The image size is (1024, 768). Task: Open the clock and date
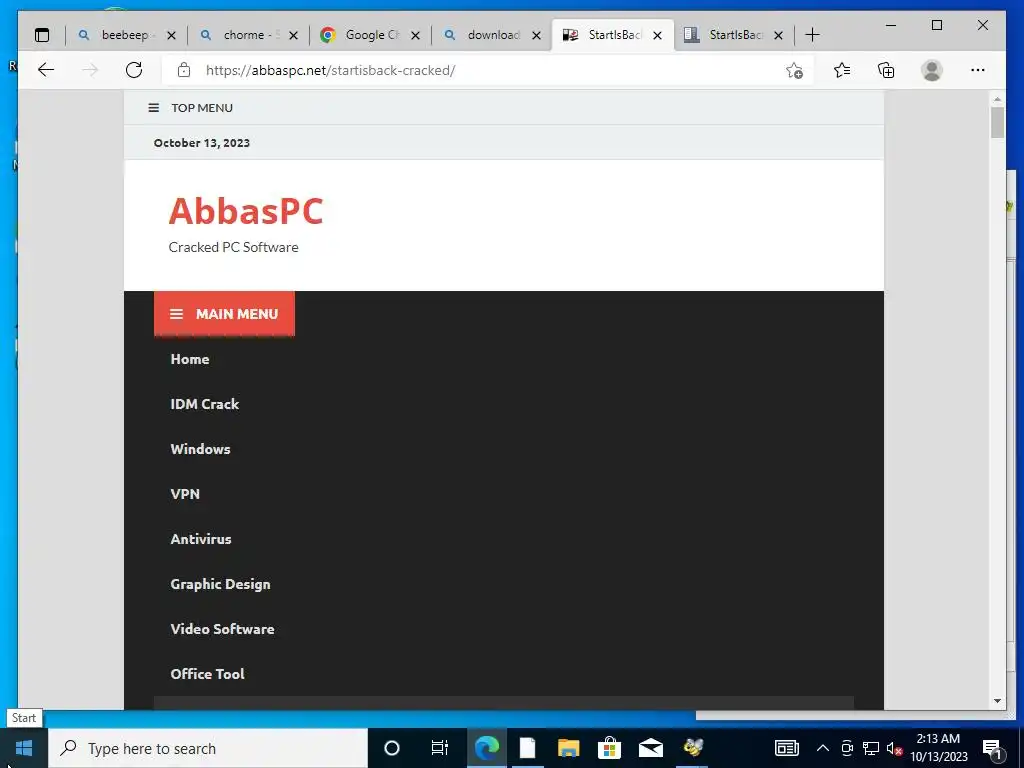click(x=939, y=748)
